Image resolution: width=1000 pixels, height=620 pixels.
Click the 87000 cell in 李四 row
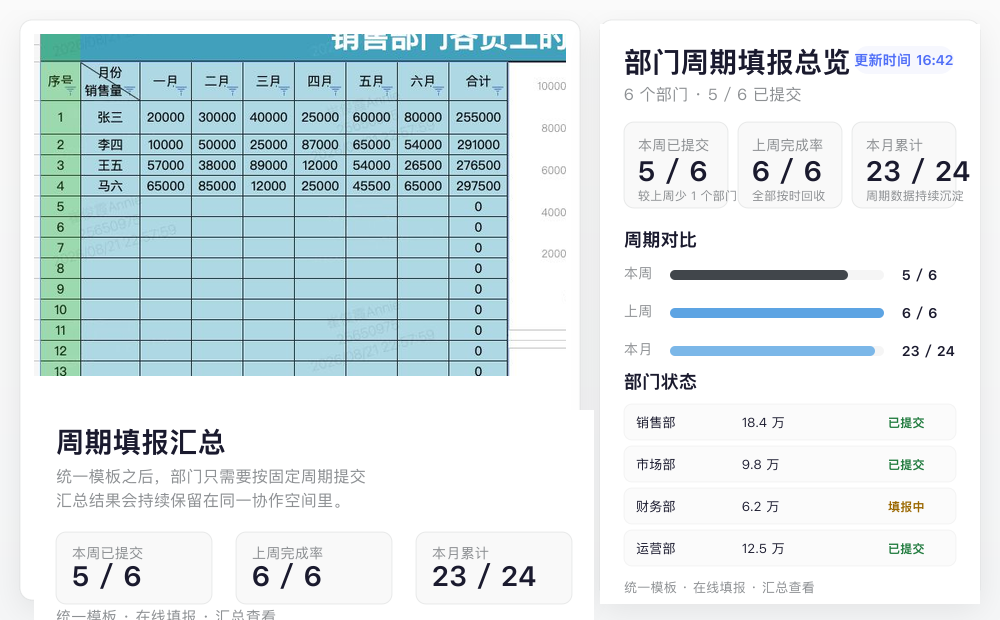320,145
